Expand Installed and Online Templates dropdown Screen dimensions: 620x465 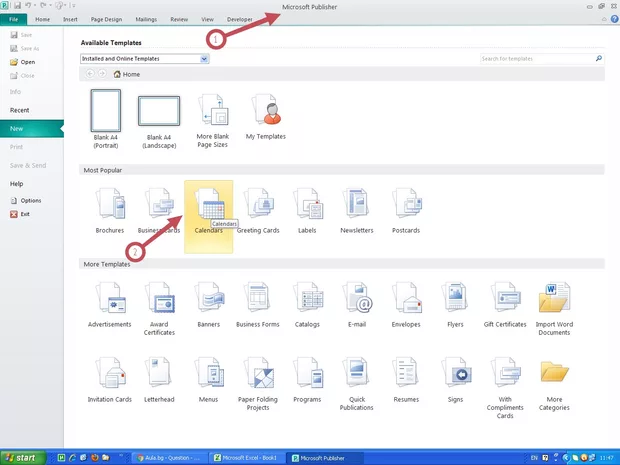[x=204, y=59]
